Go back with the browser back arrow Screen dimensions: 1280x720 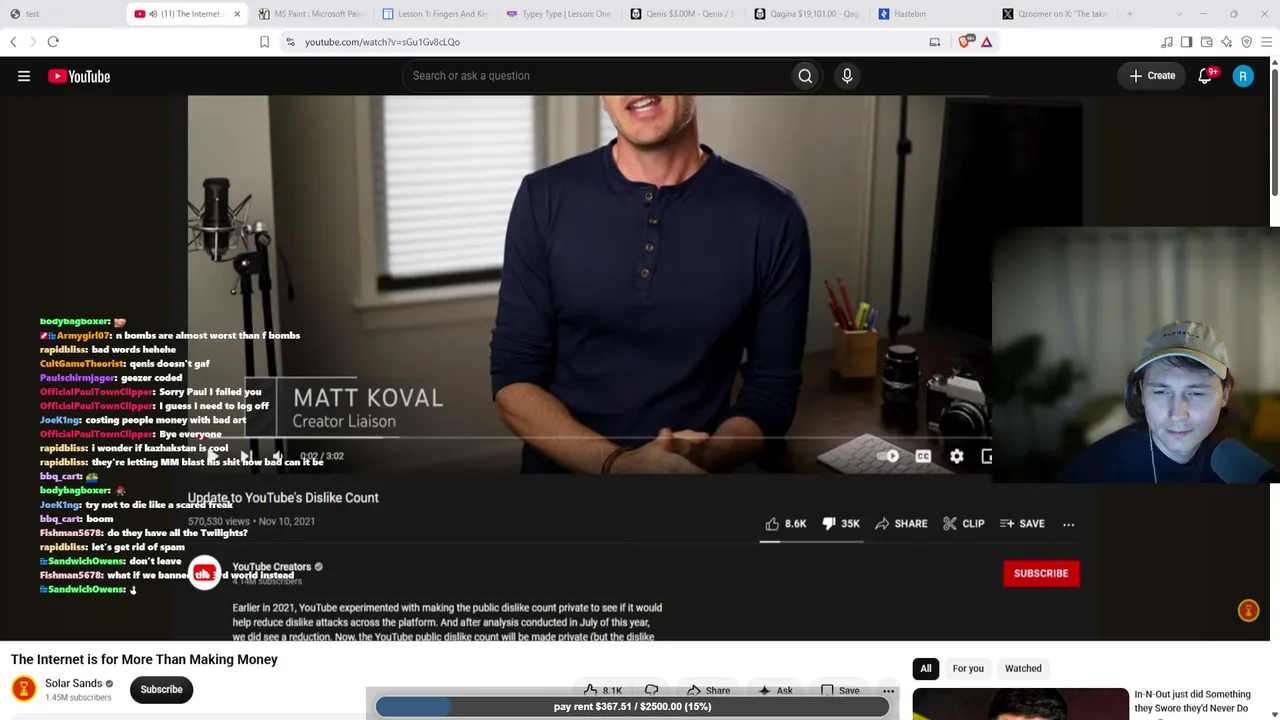(x=13, y=42)
